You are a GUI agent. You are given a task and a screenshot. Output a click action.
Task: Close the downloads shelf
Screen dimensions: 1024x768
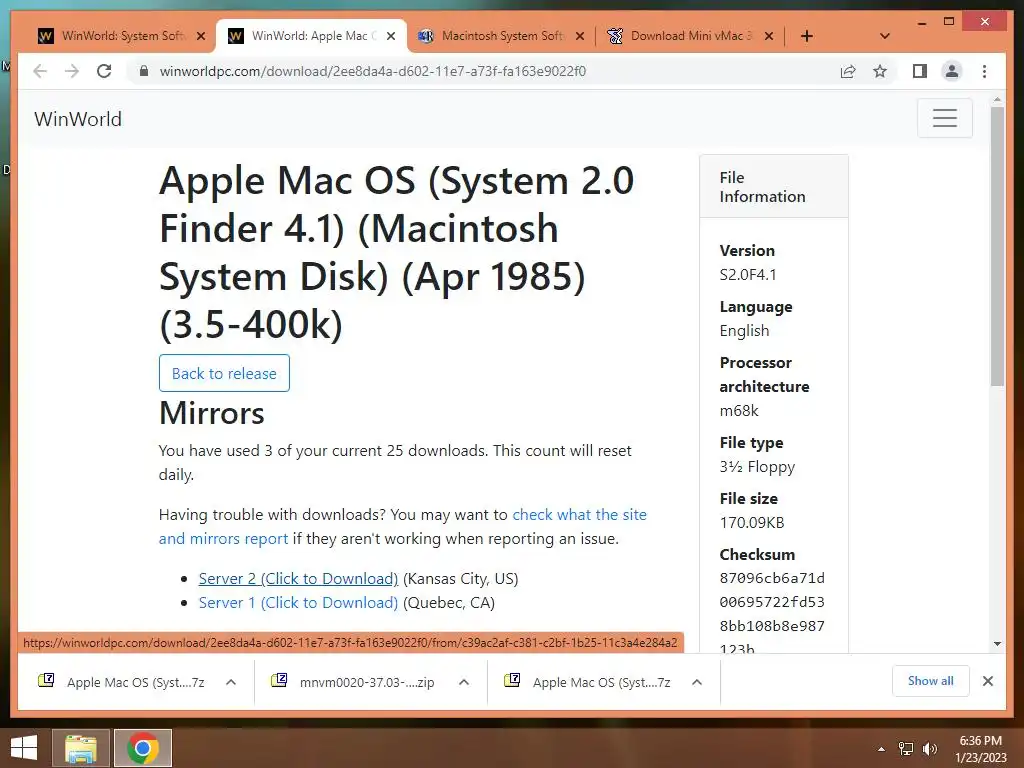(987, 681)
